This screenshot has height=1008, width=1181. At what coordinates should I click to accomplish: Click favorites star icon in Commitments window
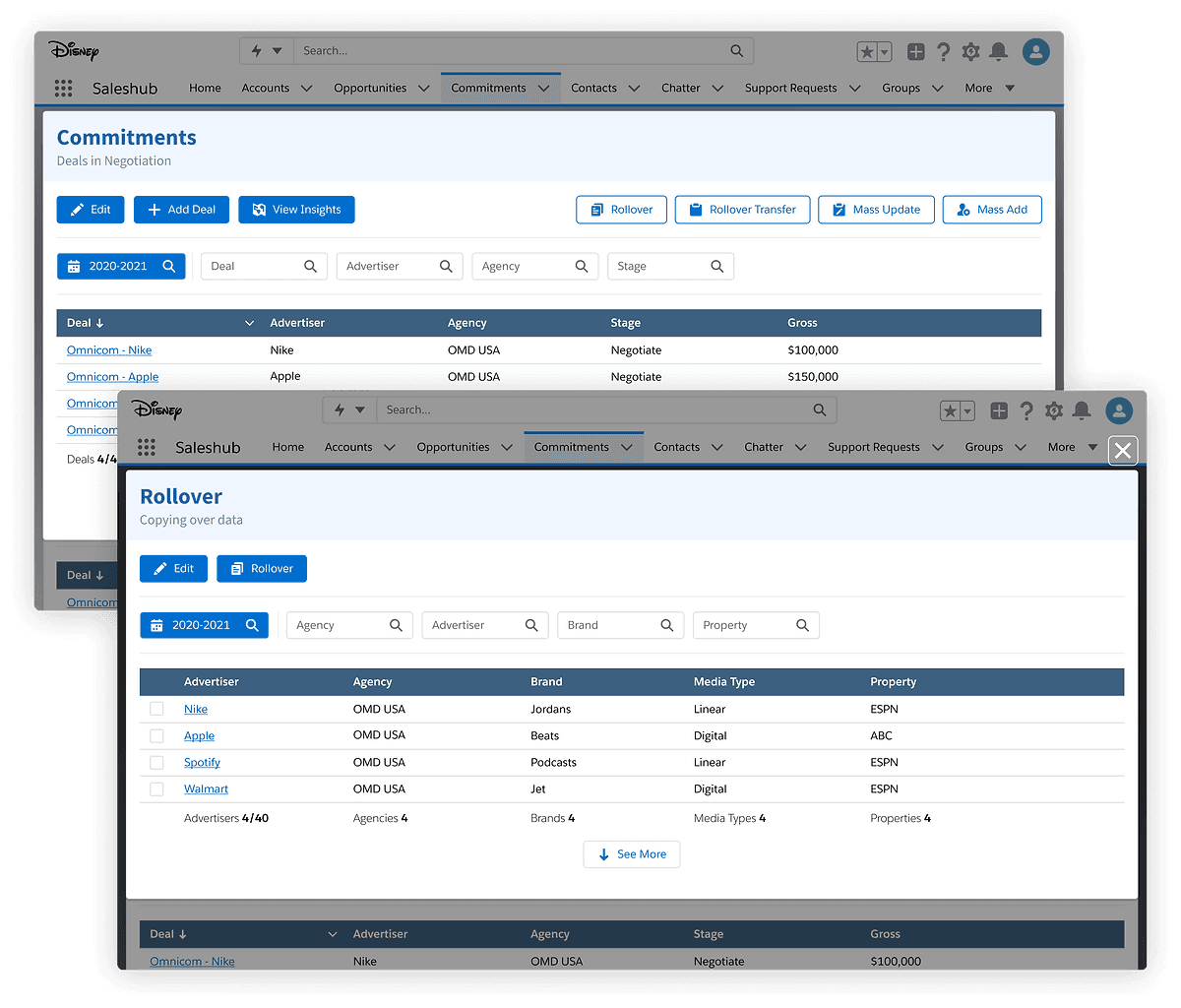867,52
